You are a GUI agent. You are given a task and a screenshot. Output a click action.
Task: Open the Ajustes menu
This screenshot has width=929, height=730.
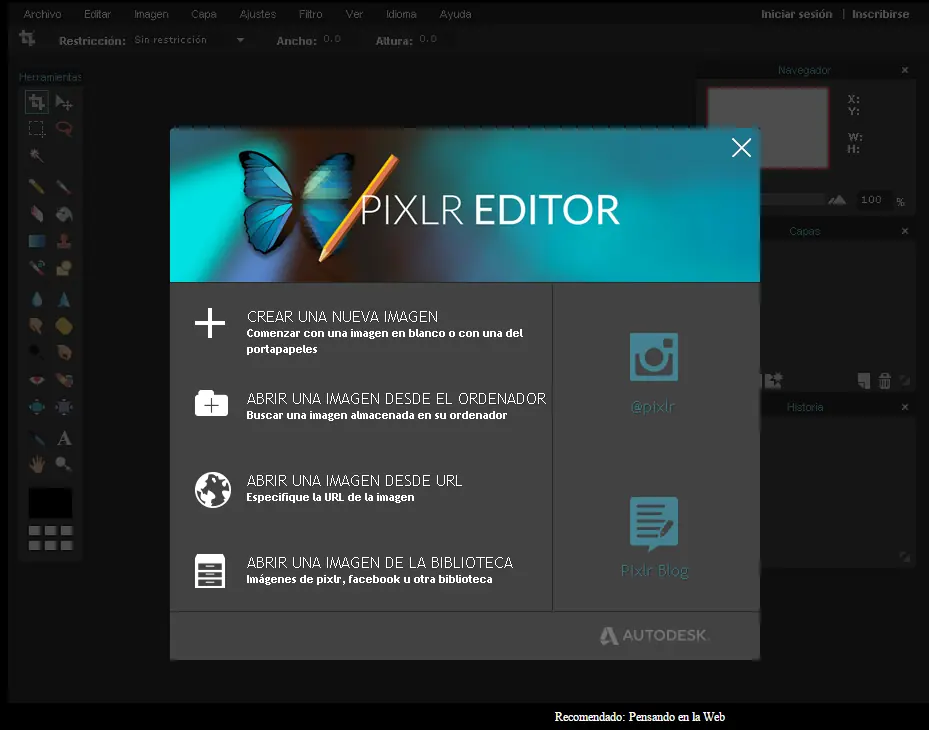click(x=258, y=14)
